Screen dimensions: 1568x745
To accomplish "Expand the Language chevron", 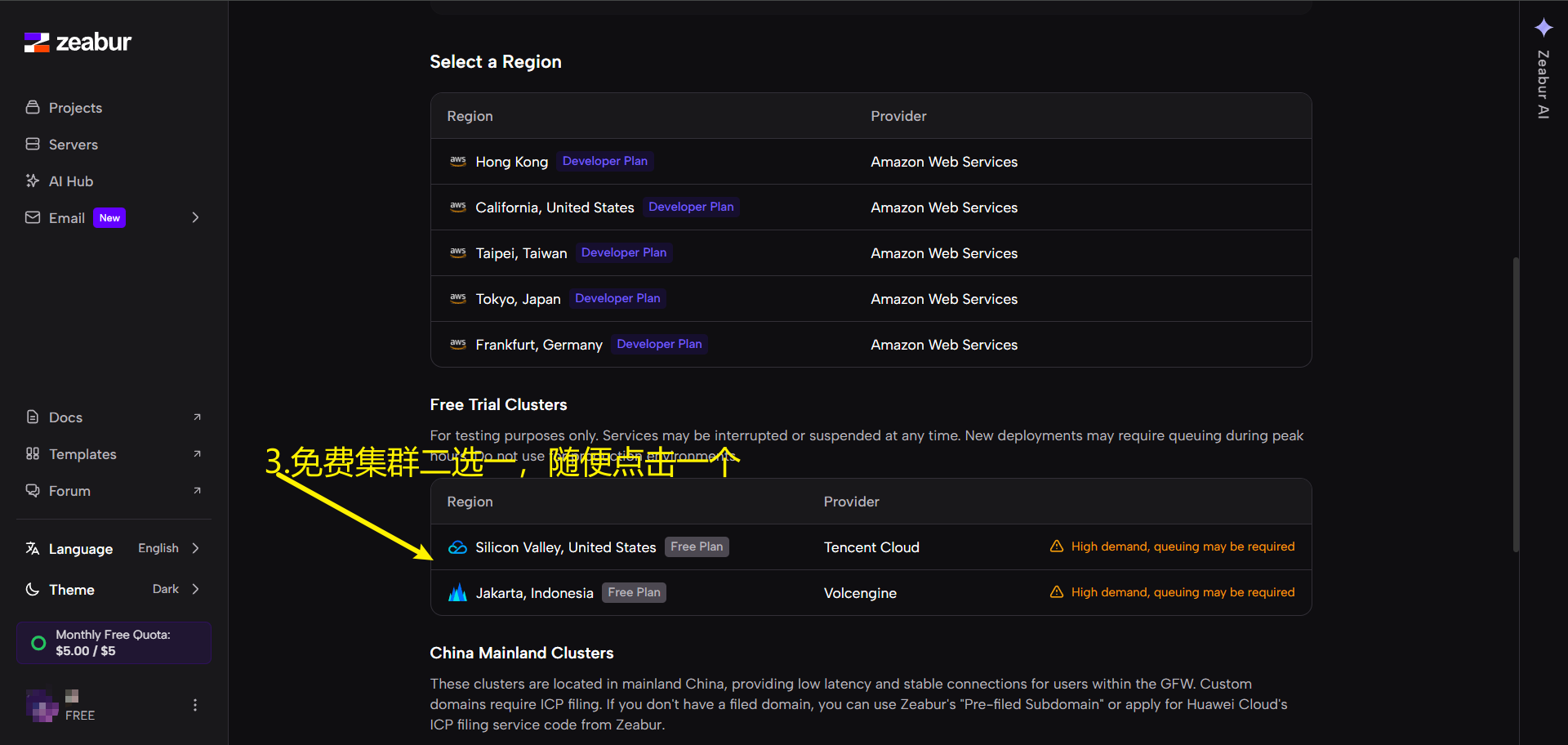I will tap(195, 548).
